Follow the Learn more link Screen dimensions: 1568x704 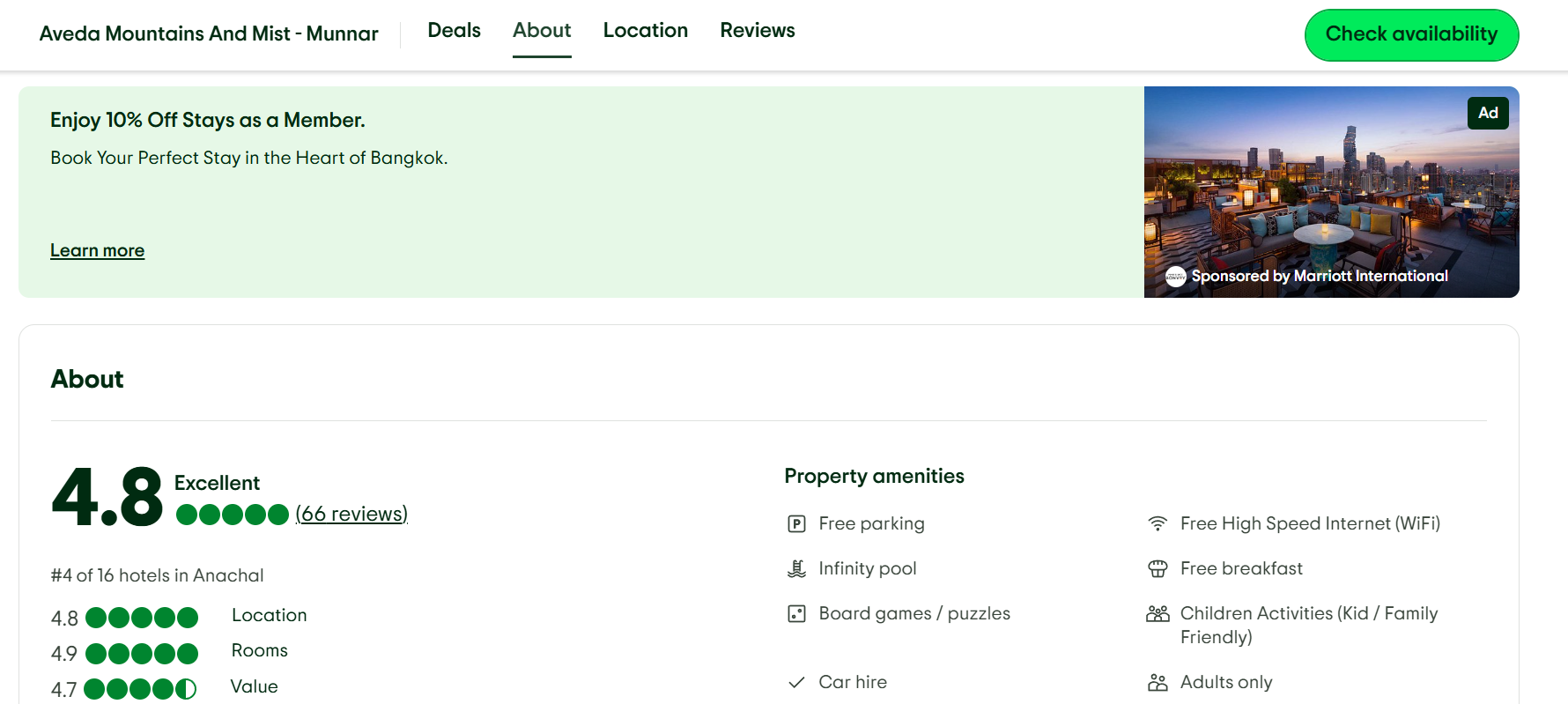coord(97,251)
